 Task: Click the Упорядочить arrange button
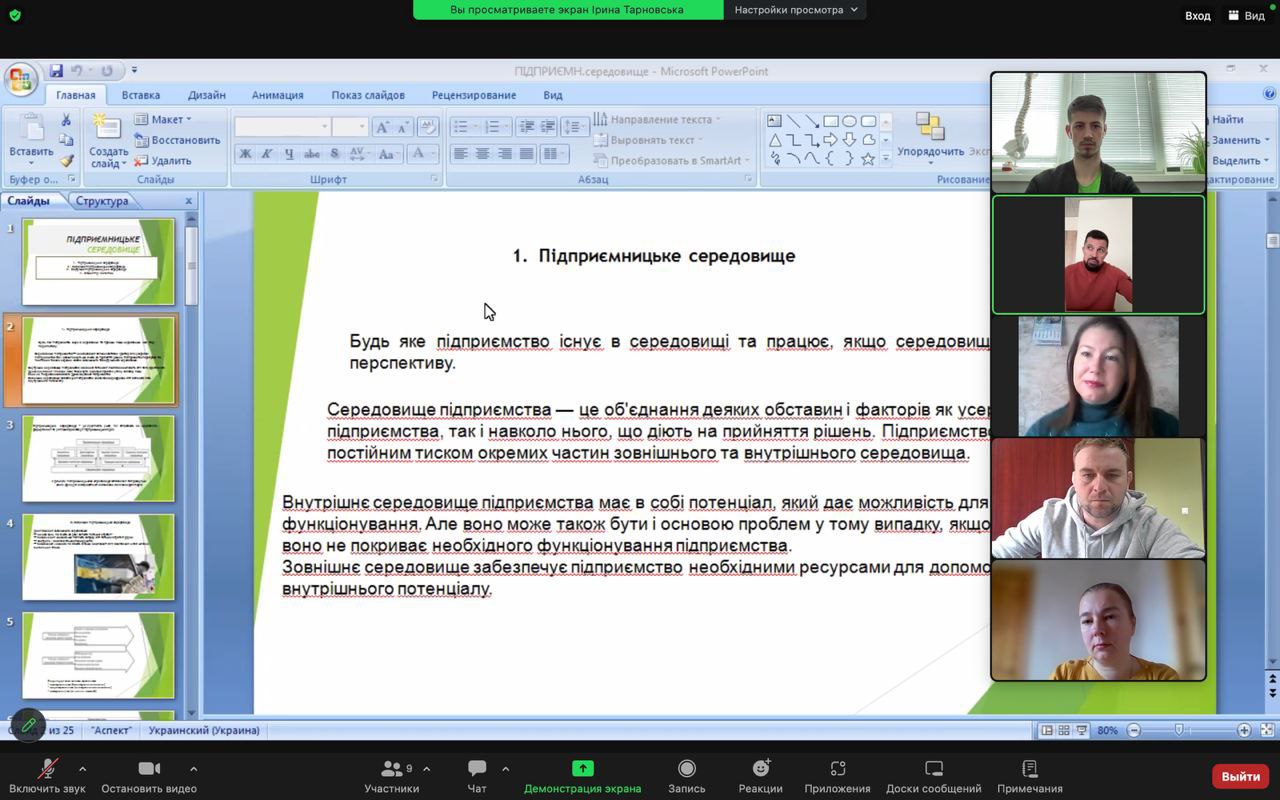pyautogui.click(x=930, y=138)
